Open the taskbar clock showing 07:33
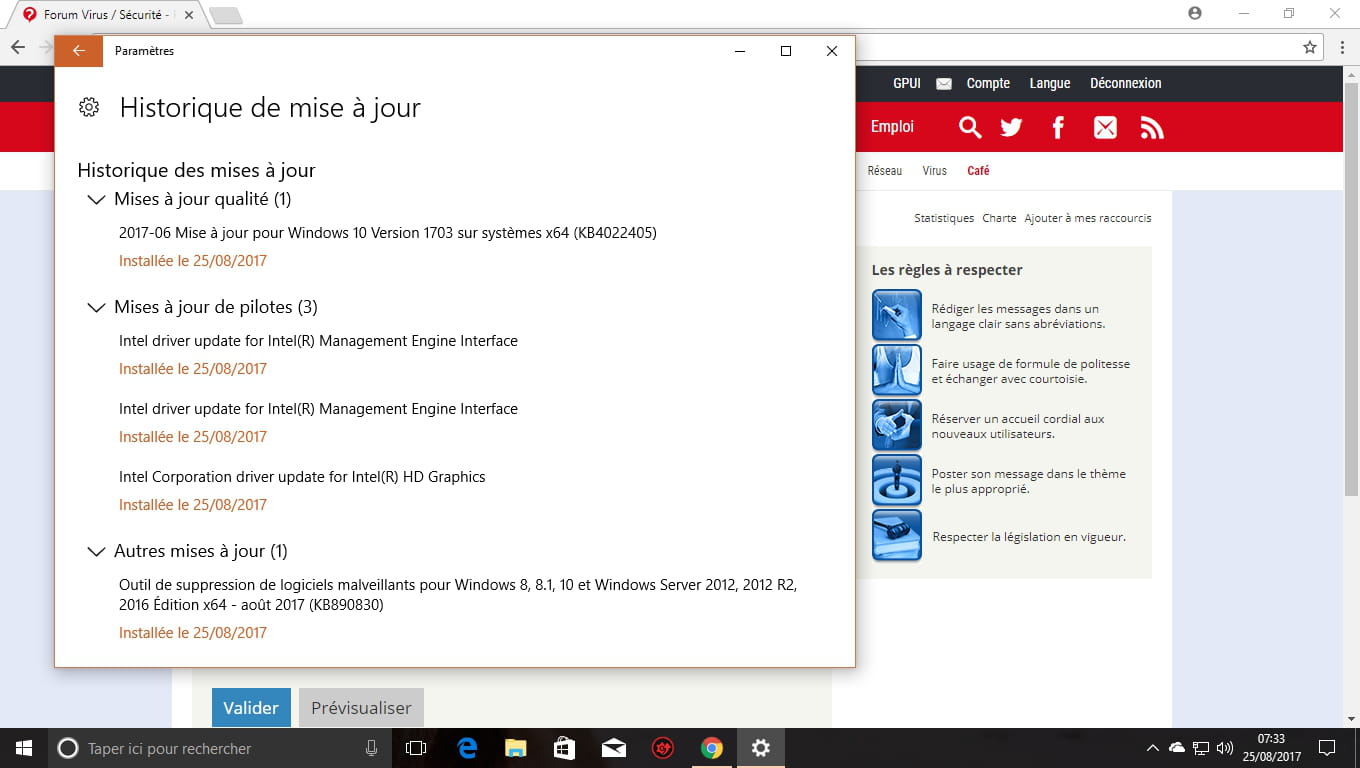The width and height of the screenshot is (1360, 768). coord(1272,748)
